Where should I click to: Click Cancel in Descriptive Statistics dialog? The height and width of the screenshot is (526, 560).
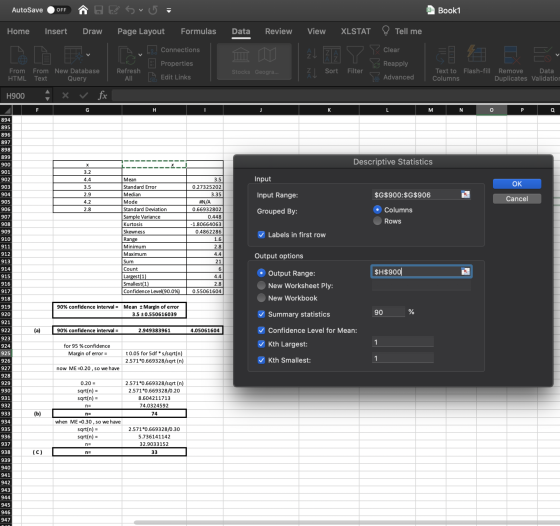pos(517,199)
